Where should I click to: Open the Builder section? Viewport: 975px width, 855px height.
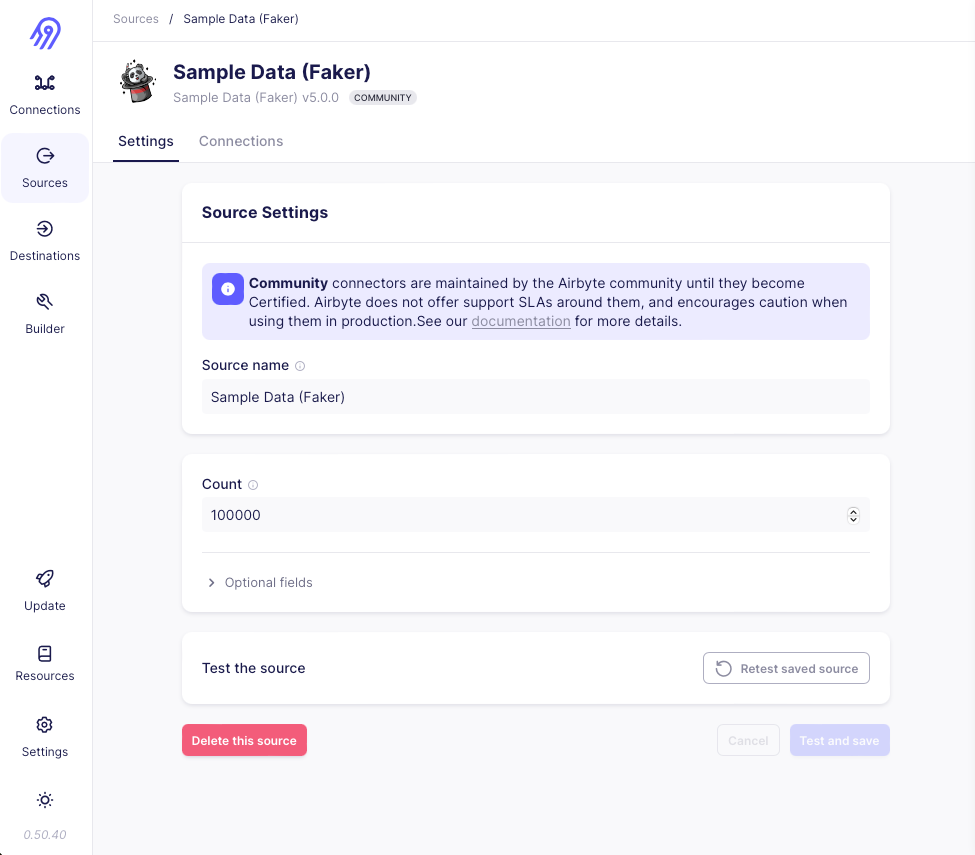pyautogui.click(x=44, y=314)
